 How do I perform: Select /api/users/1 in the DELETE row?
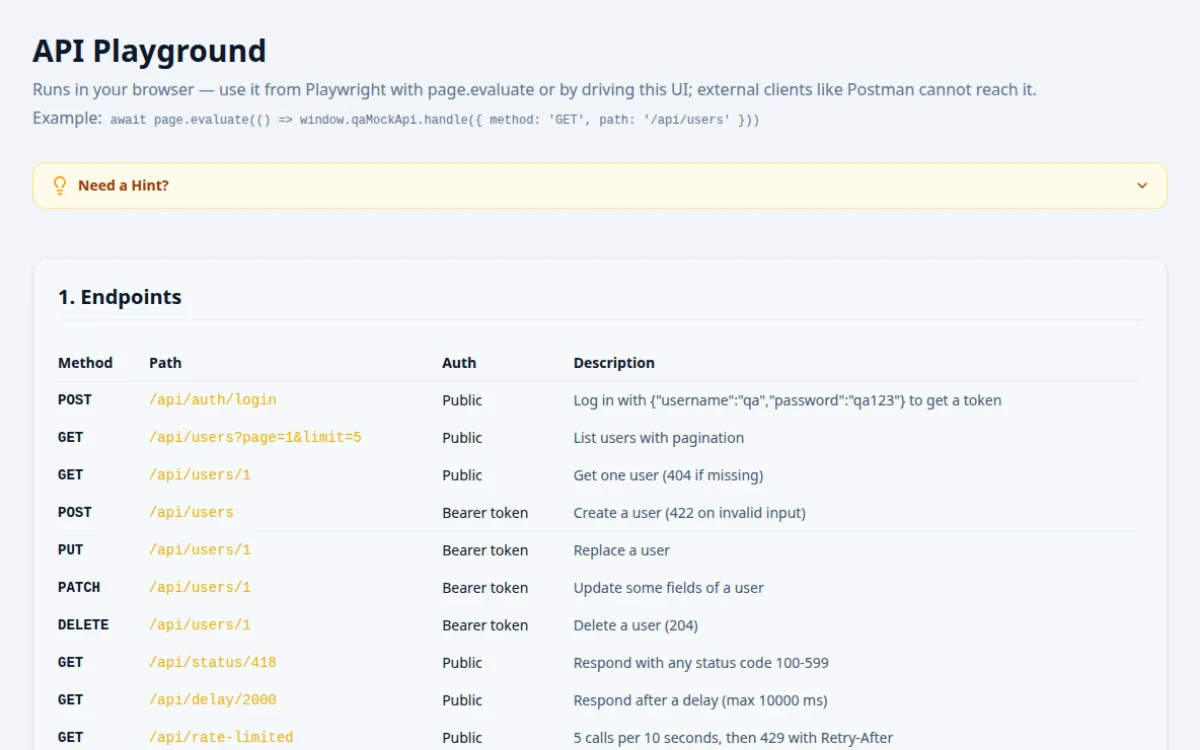200,625
